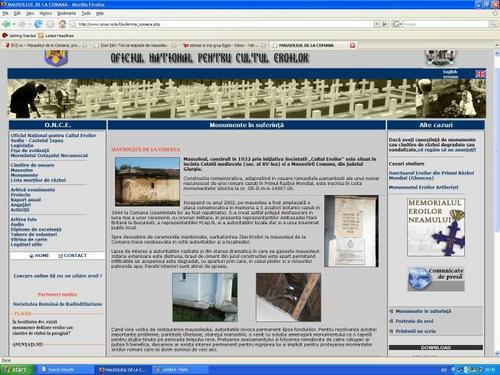
Task: Open the search engine selector dropdown
Action: point(397,24)
